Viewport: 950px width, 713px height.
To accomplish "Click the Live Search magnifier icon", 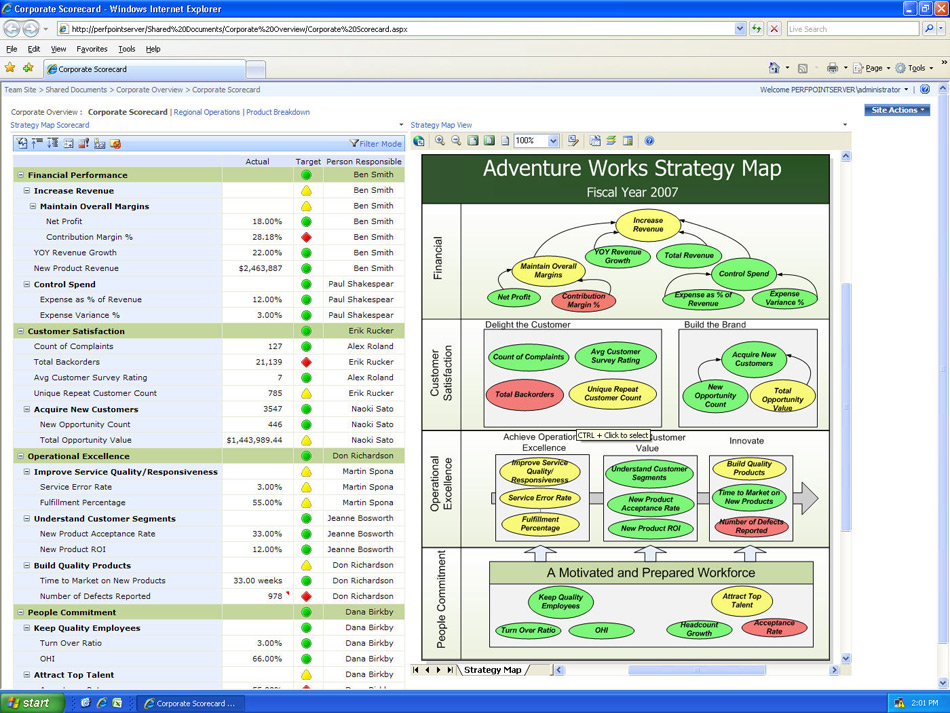I will tap(929, 28).
